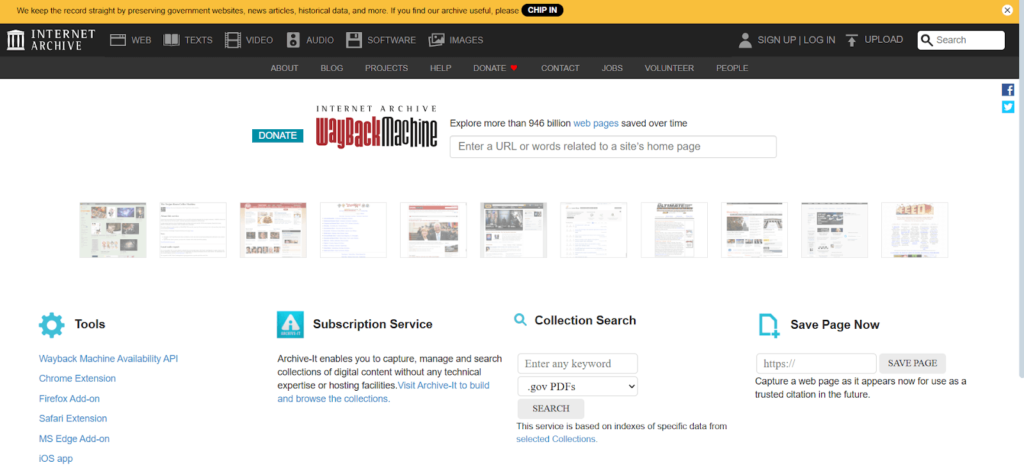Click the red heart beside Donate
The image size is (1024, 465).
[514, 68]
